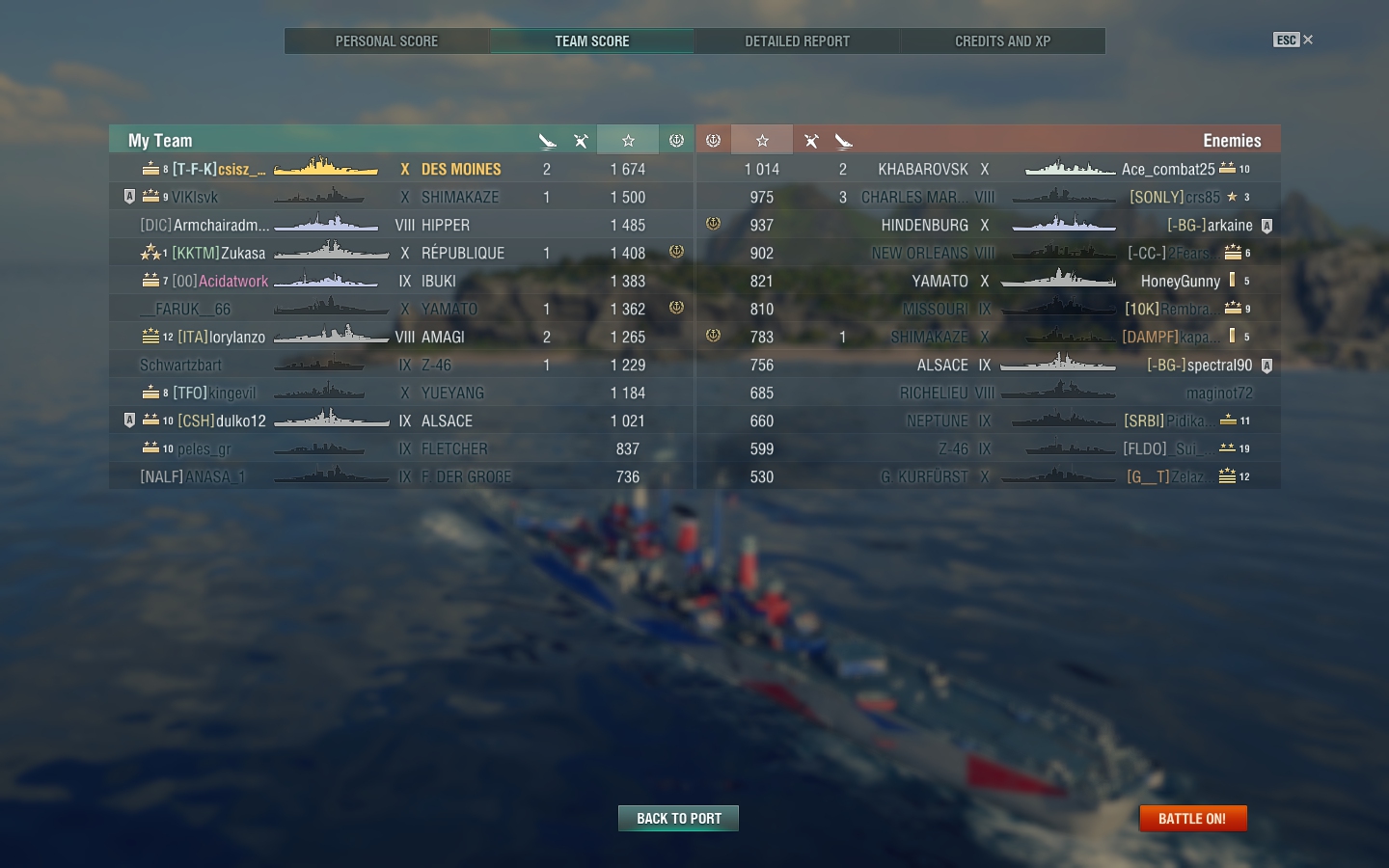Sort Enemies by XP star icon
1389x868 pixels.
pyautogui.click(x=762, y=141)
